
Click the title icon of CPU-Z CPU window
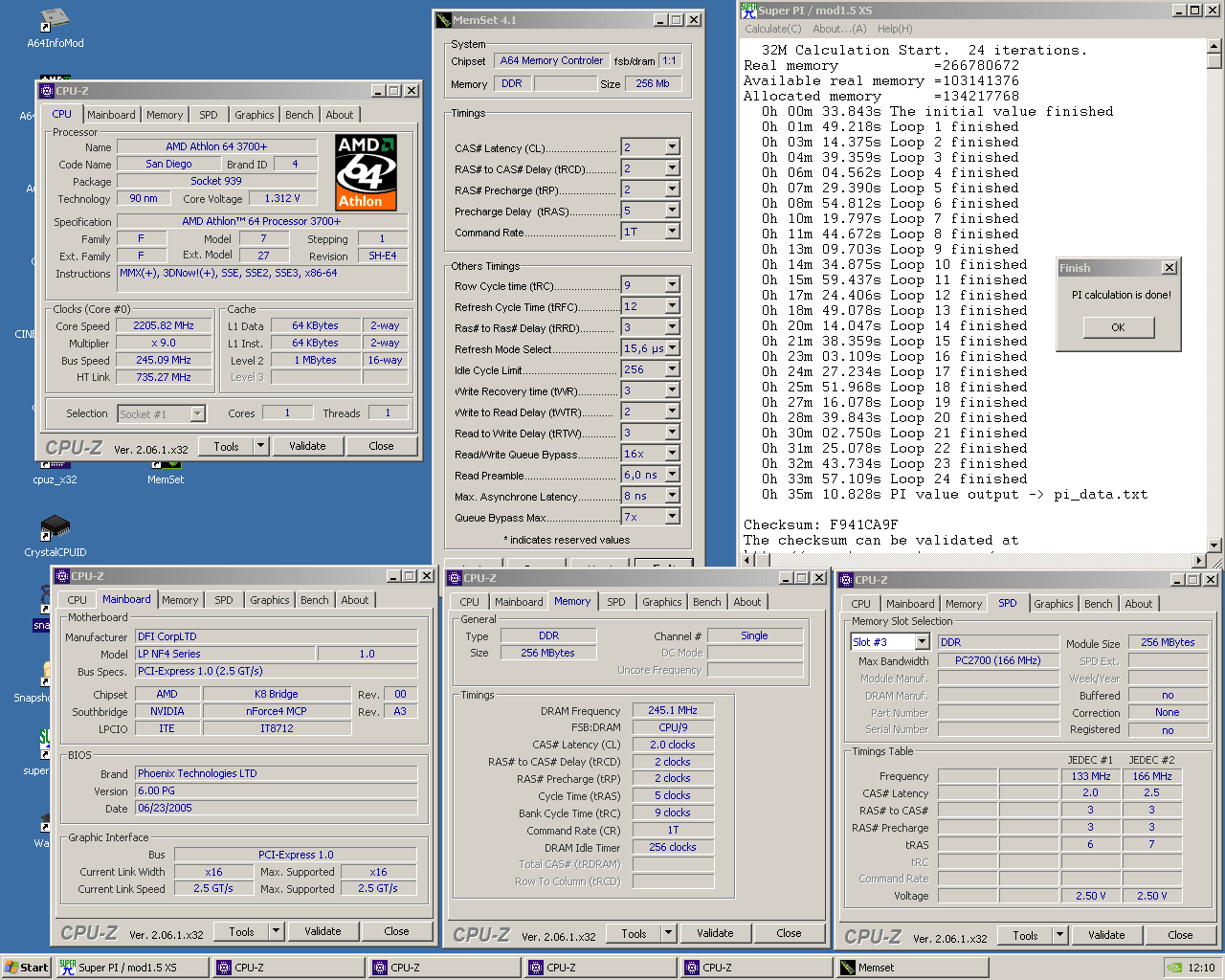[47, 91]
